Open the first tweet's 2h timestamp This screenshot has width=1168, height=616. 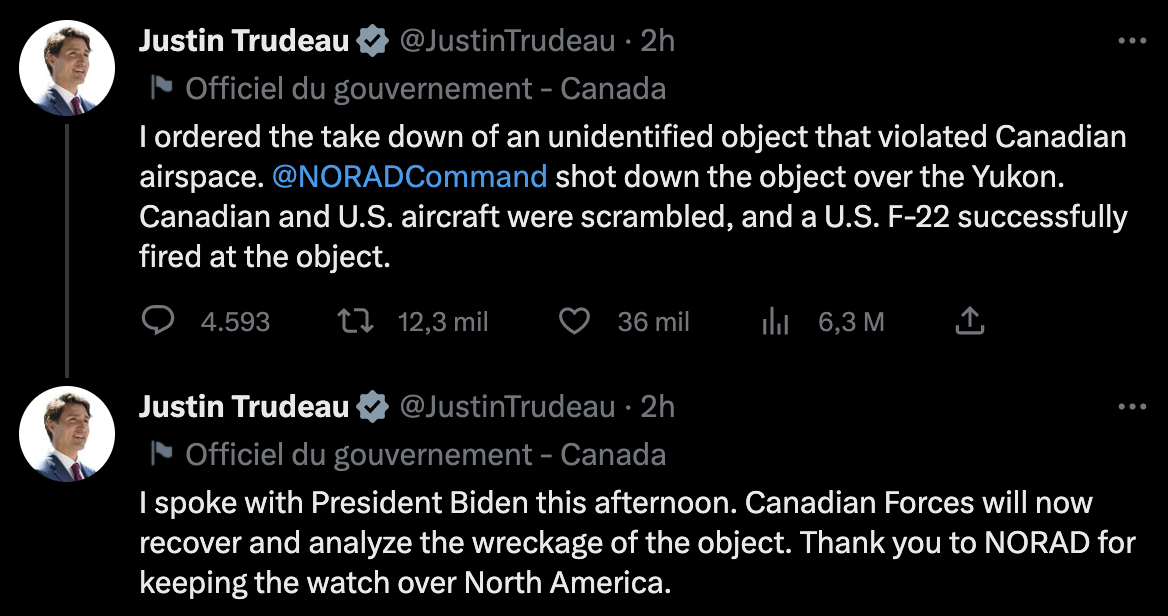pyautogui.click(x=657, y=41)
